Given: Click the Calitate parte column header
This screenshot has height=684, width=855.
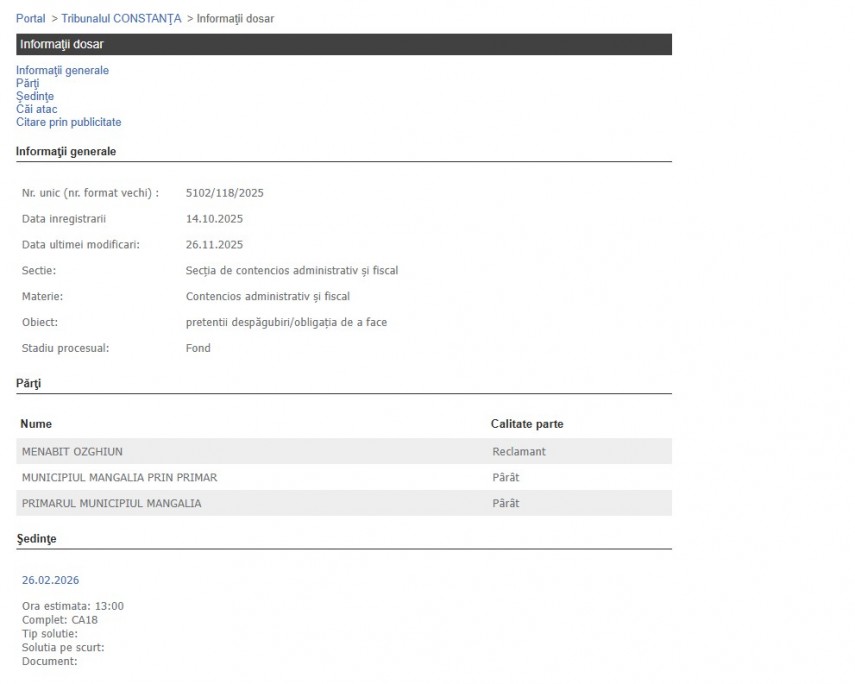Looking at the screenshot, I should coord(527,425).
